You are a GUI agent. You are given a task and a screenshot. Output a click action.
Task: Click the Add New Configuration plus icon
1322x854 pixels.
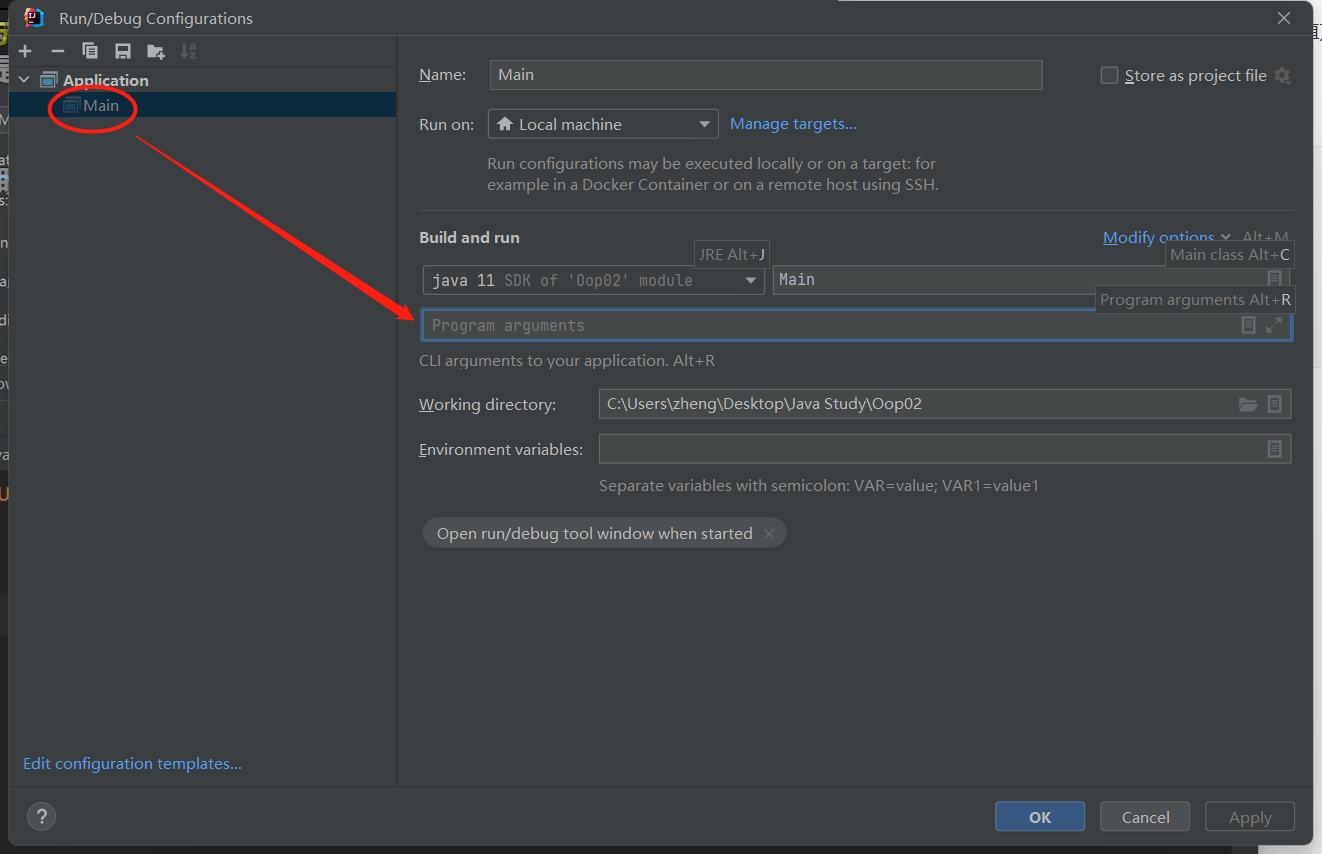[25, 51]
